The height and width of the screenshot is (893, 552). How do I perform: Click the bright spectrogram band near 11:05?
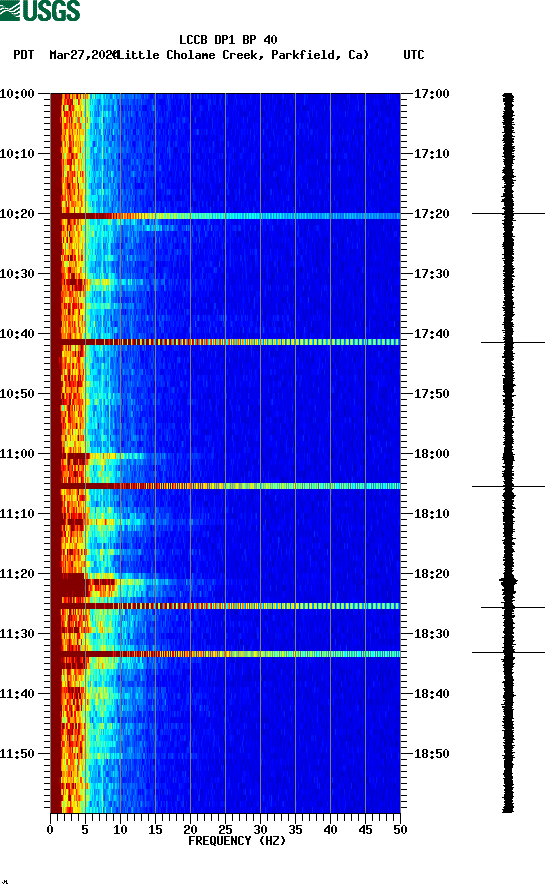pyautogui.click(x=226, y=486)
